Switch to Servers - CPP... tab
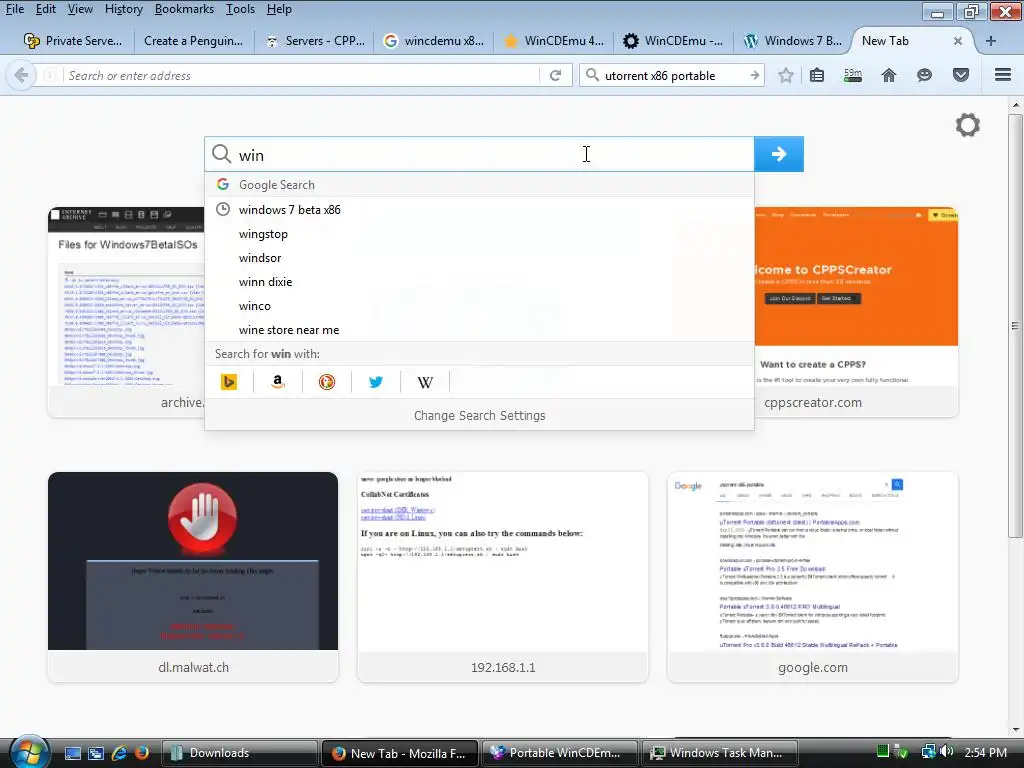 pos(315,40)
